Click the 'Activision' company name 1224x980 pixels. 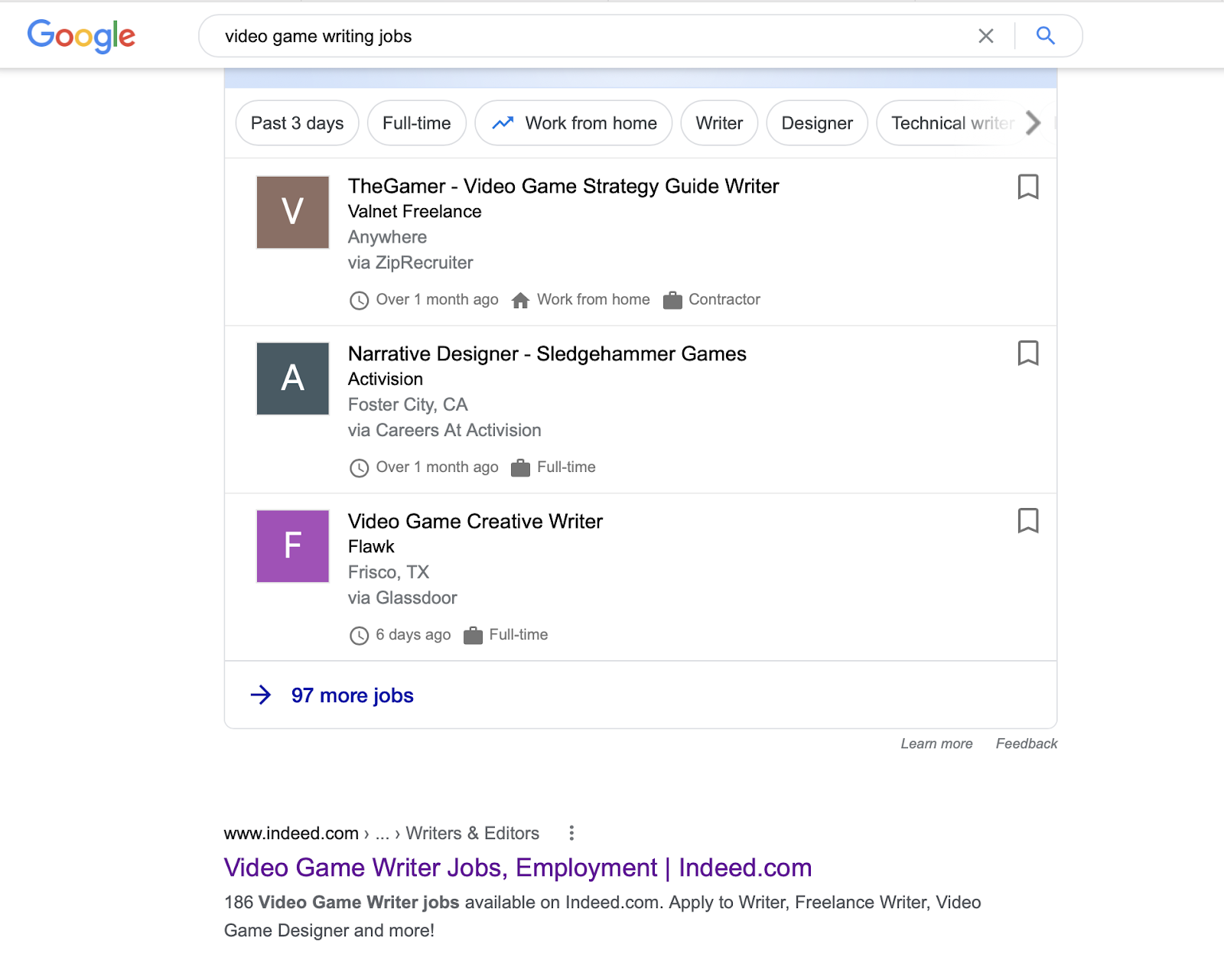(386, 379)
